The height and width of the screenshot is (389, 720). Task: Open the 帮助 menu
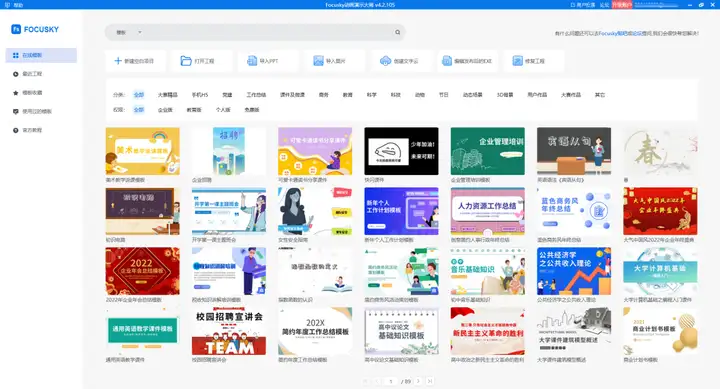point(18,5)
